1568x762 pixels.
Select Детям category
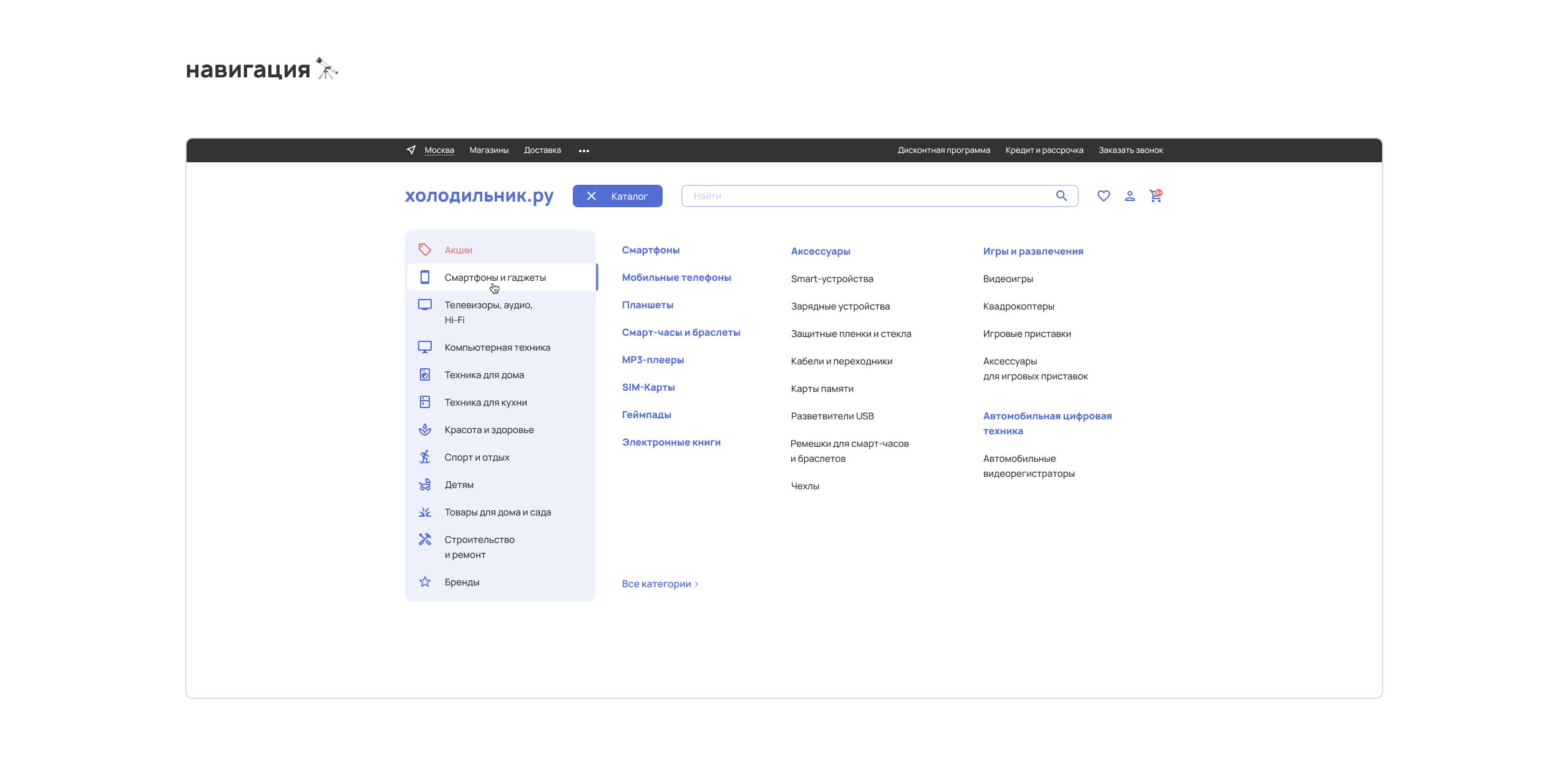coord(502,484)
